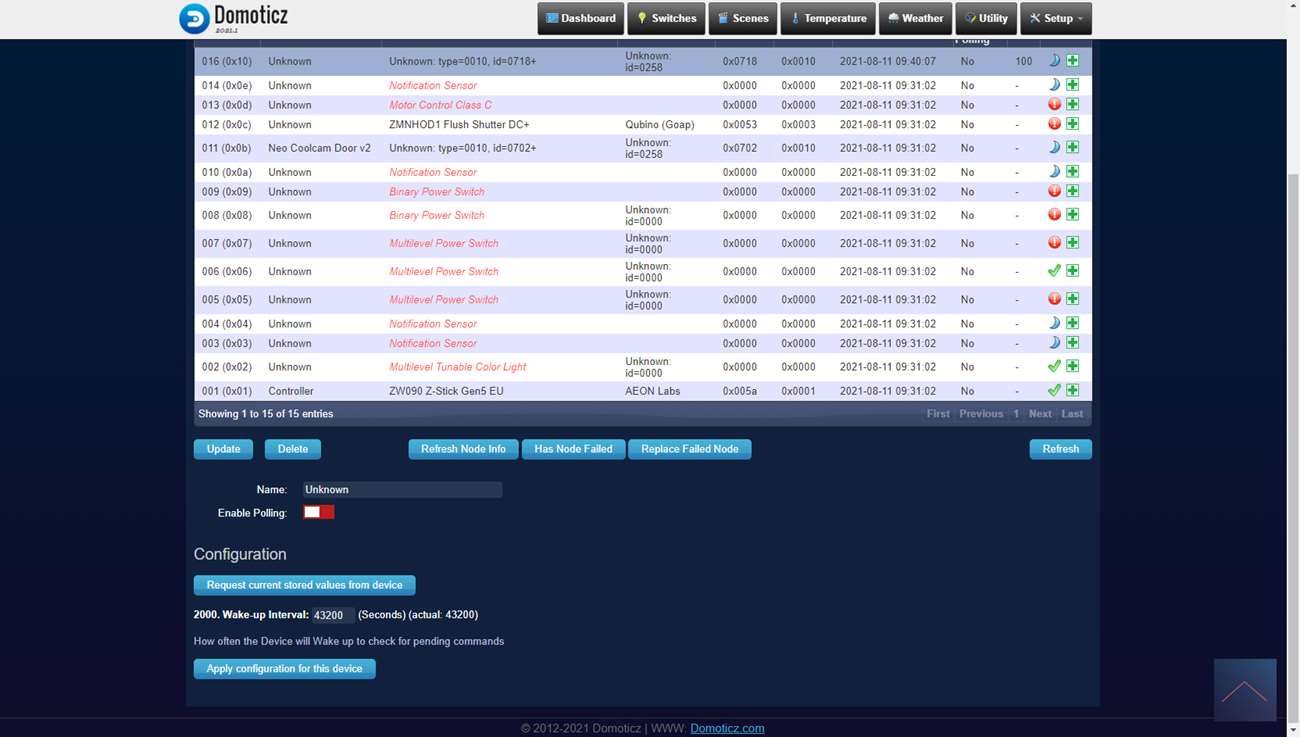Switch to the Temperature tab
Viewport: 1300px width, 737px height.
point(828,18)
